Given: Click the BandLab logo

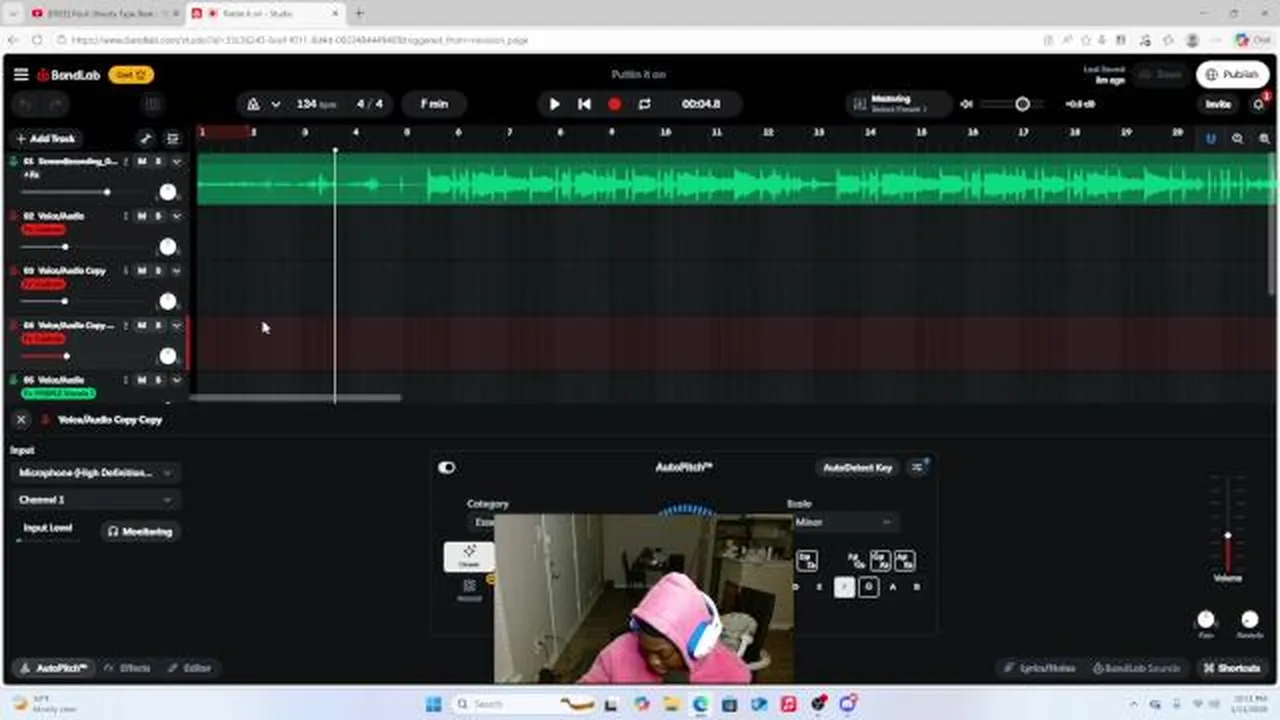Looking at the screenshot, I should pos(69,75).
